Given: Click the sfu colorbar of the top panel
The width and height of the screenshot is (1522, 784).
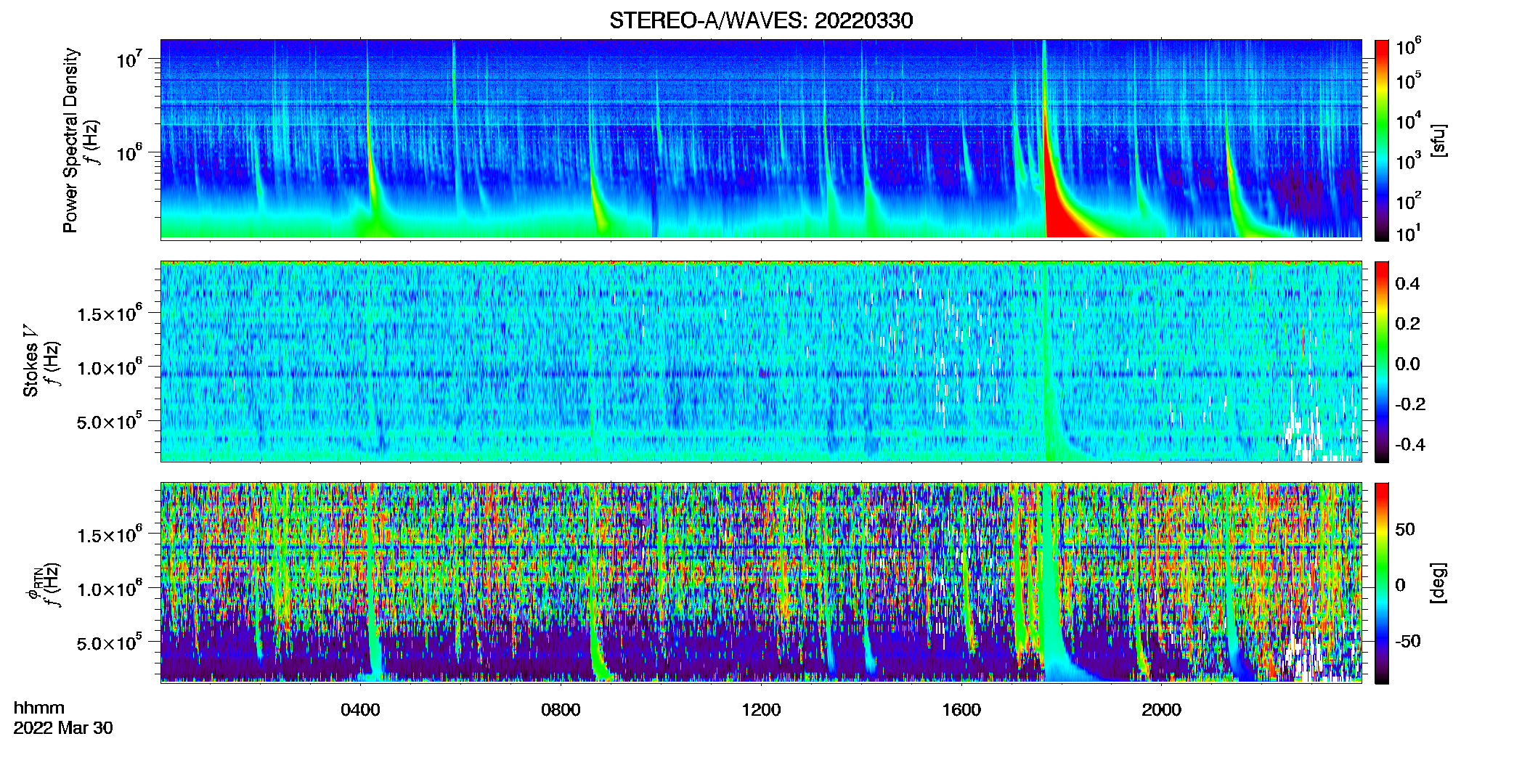Looking at the screenshot, I should pos(1382,140).
